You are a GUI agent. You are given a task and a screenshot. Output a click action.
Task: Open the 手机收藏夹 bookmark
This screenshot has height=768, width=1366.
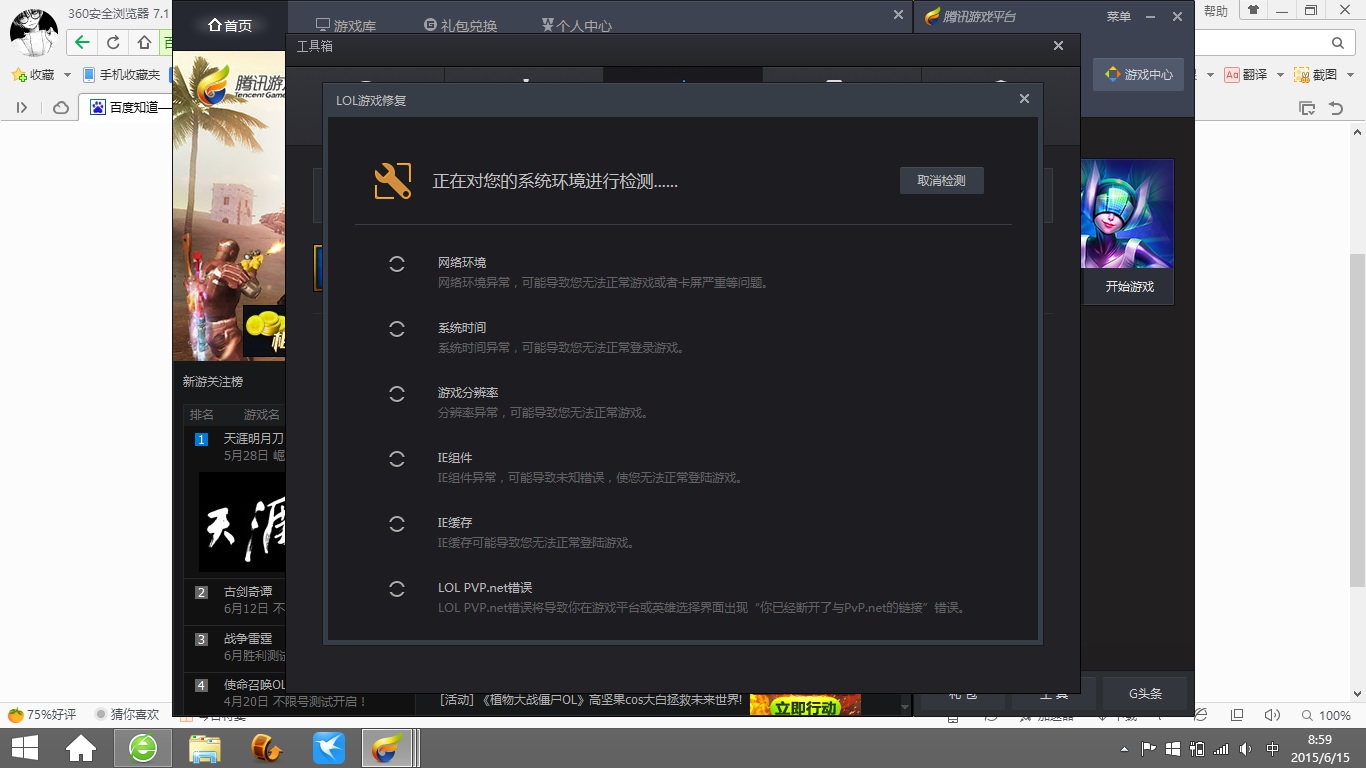[x=121, y=75]
